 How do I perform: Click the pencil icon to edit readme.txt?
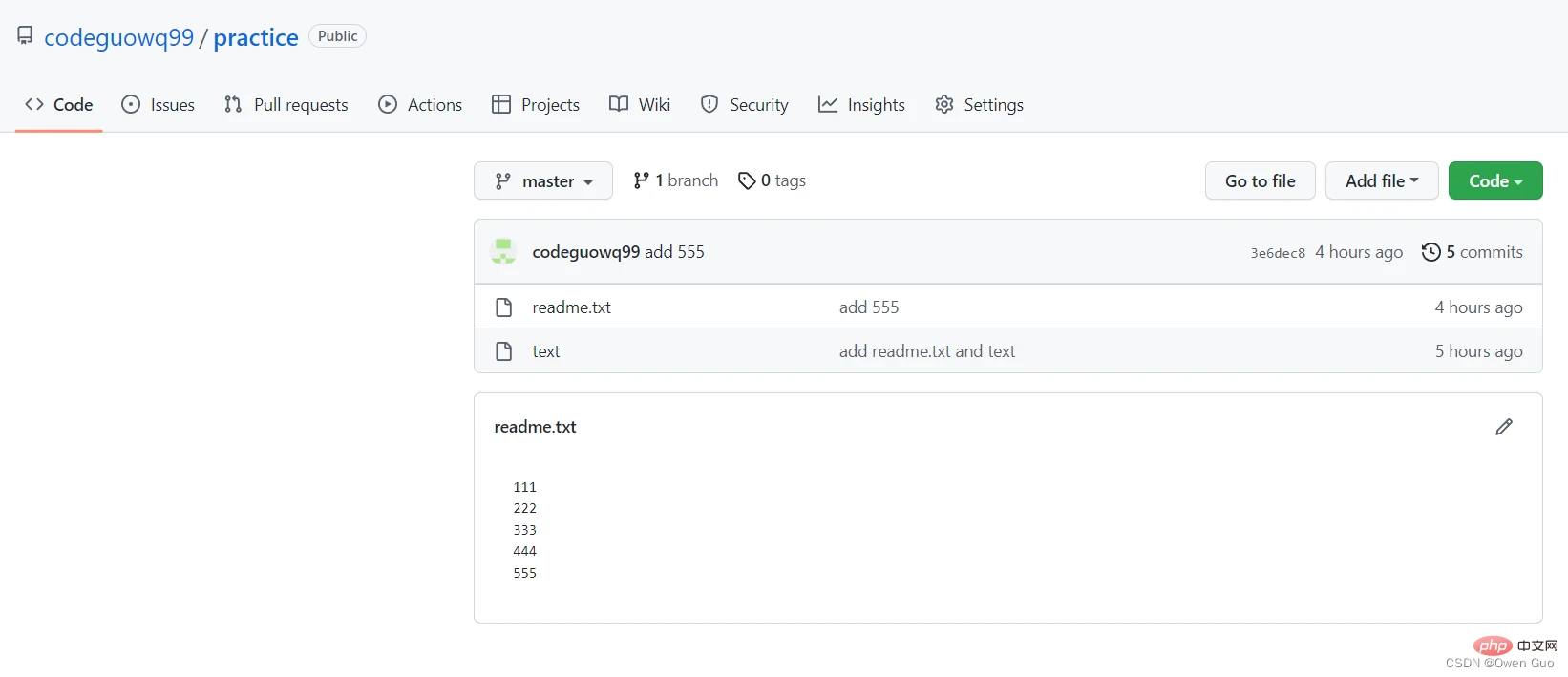tap(1504, 427)
